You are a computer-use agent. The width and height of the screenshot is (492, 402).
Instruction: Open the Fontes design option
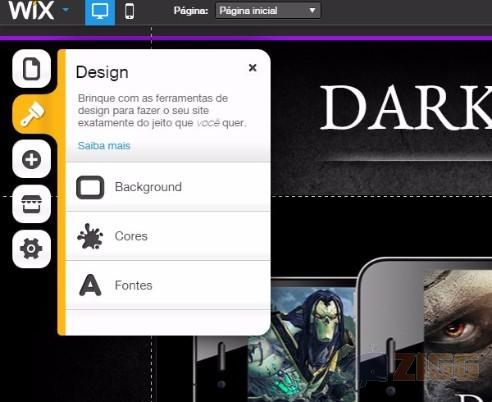point(168,285)
